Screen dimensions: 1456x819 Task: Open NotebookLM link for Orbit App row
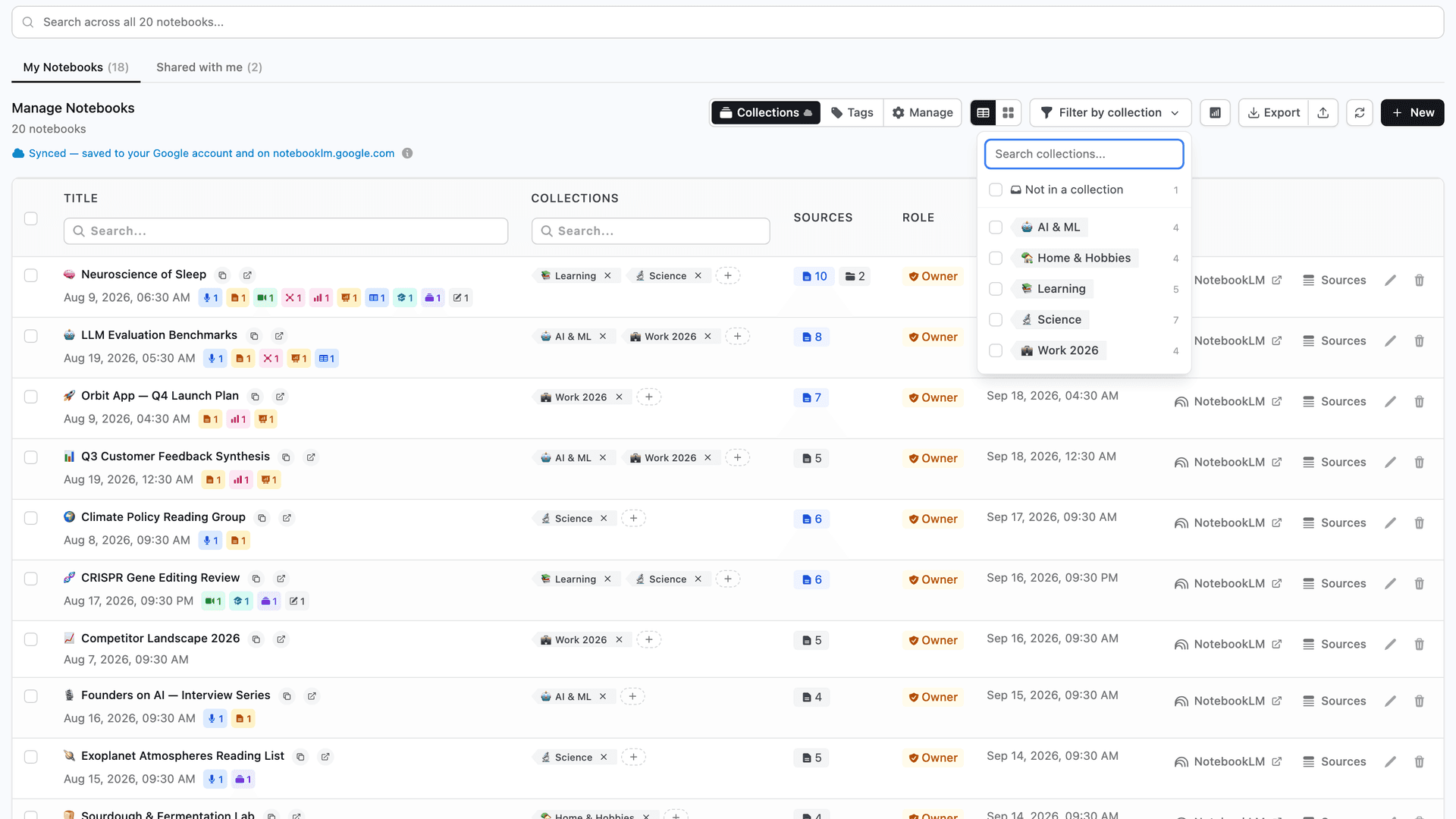click(x=1228, y=402)
